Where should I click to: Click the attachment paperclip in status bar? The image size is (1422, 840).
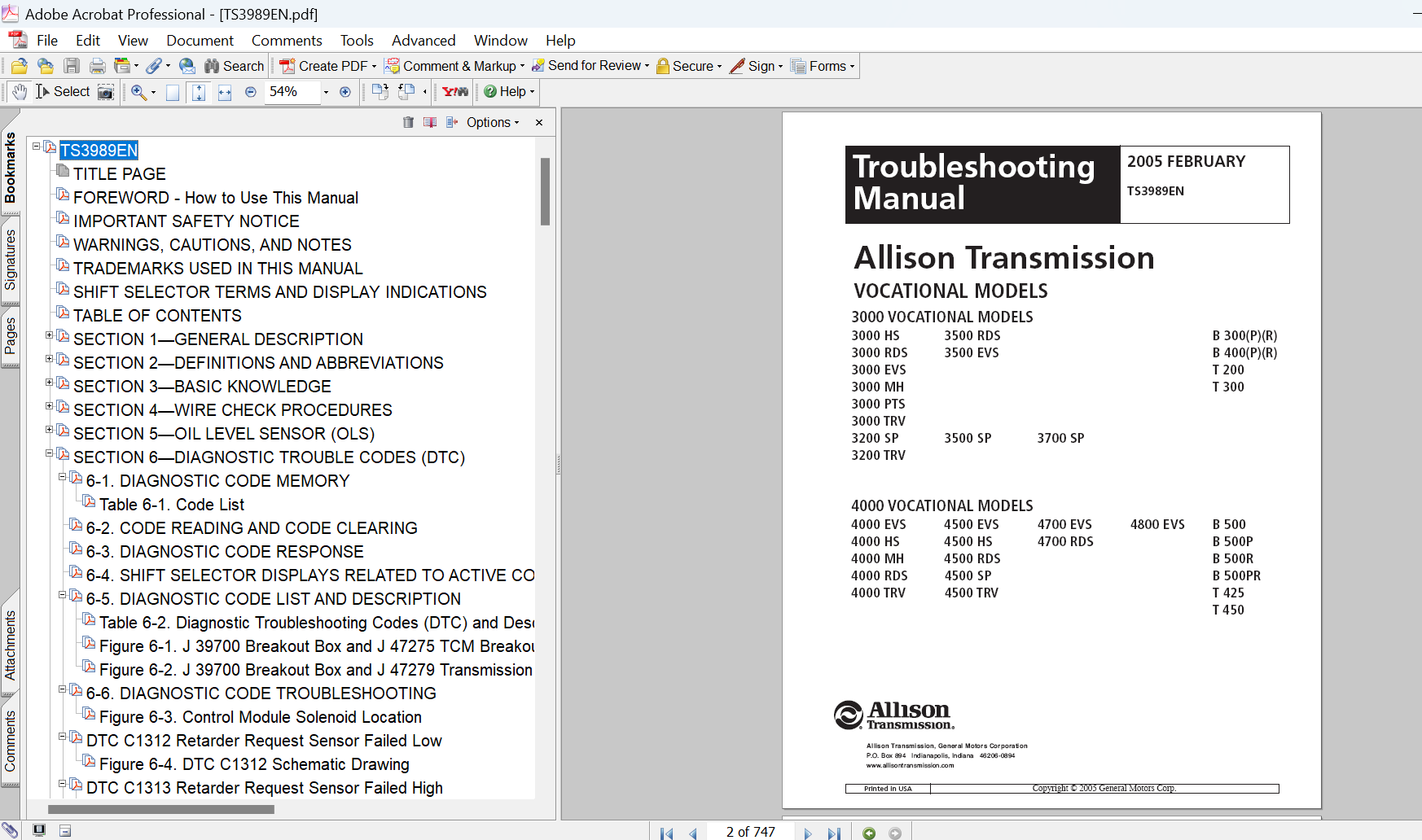point(10,830)
